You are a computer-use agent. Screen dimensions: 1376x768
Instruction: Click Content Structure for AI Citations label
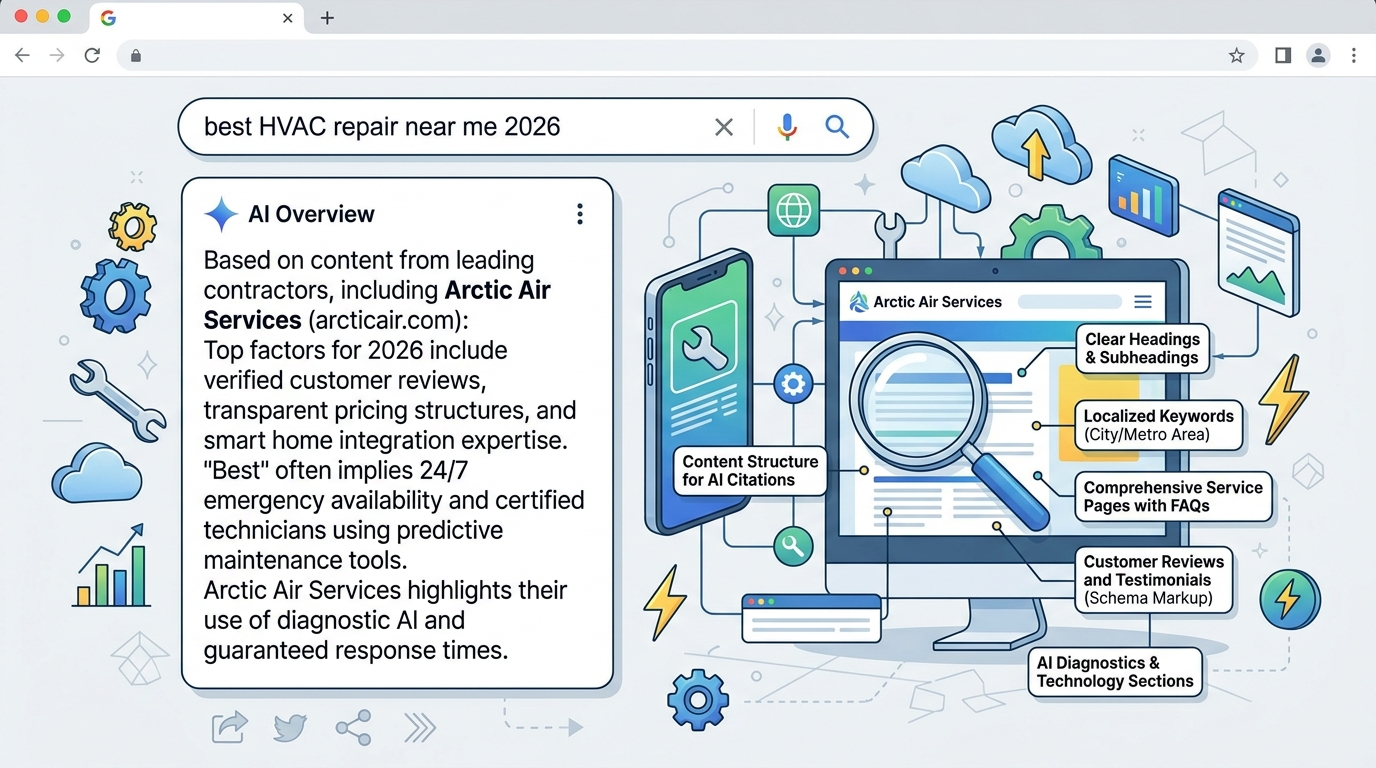tap(750, 471)
